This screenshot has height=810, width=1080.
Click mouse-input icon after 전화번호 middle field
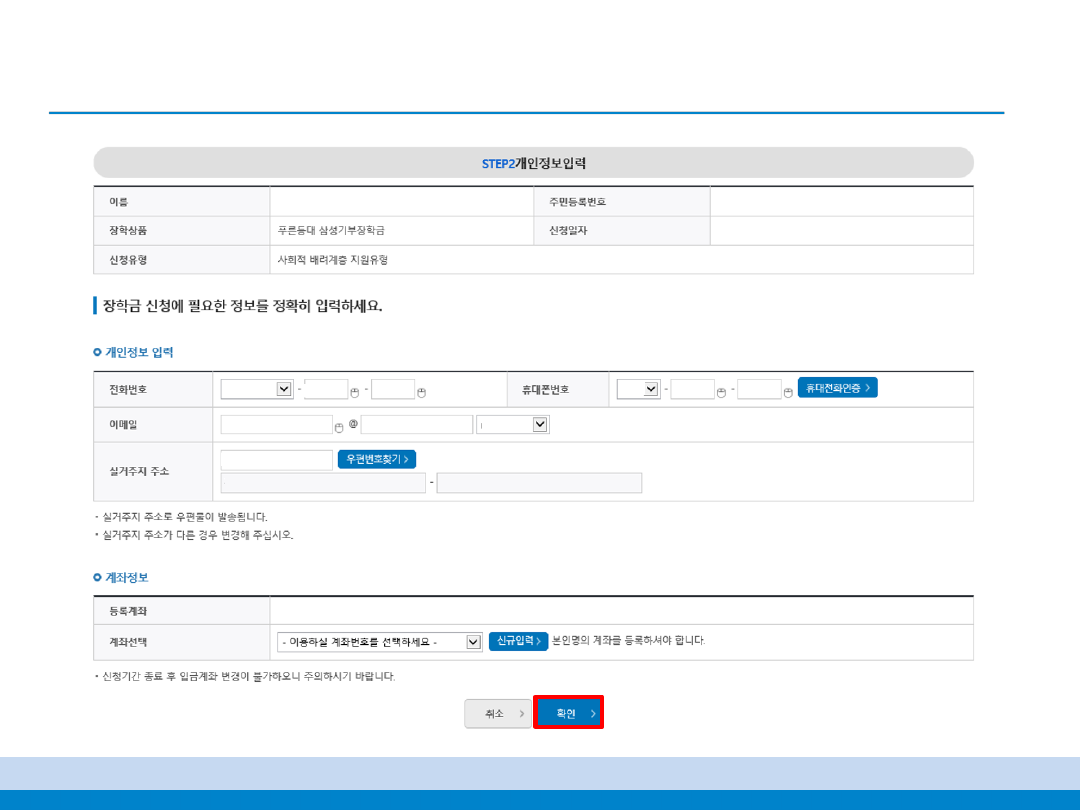tap(355, 392)
